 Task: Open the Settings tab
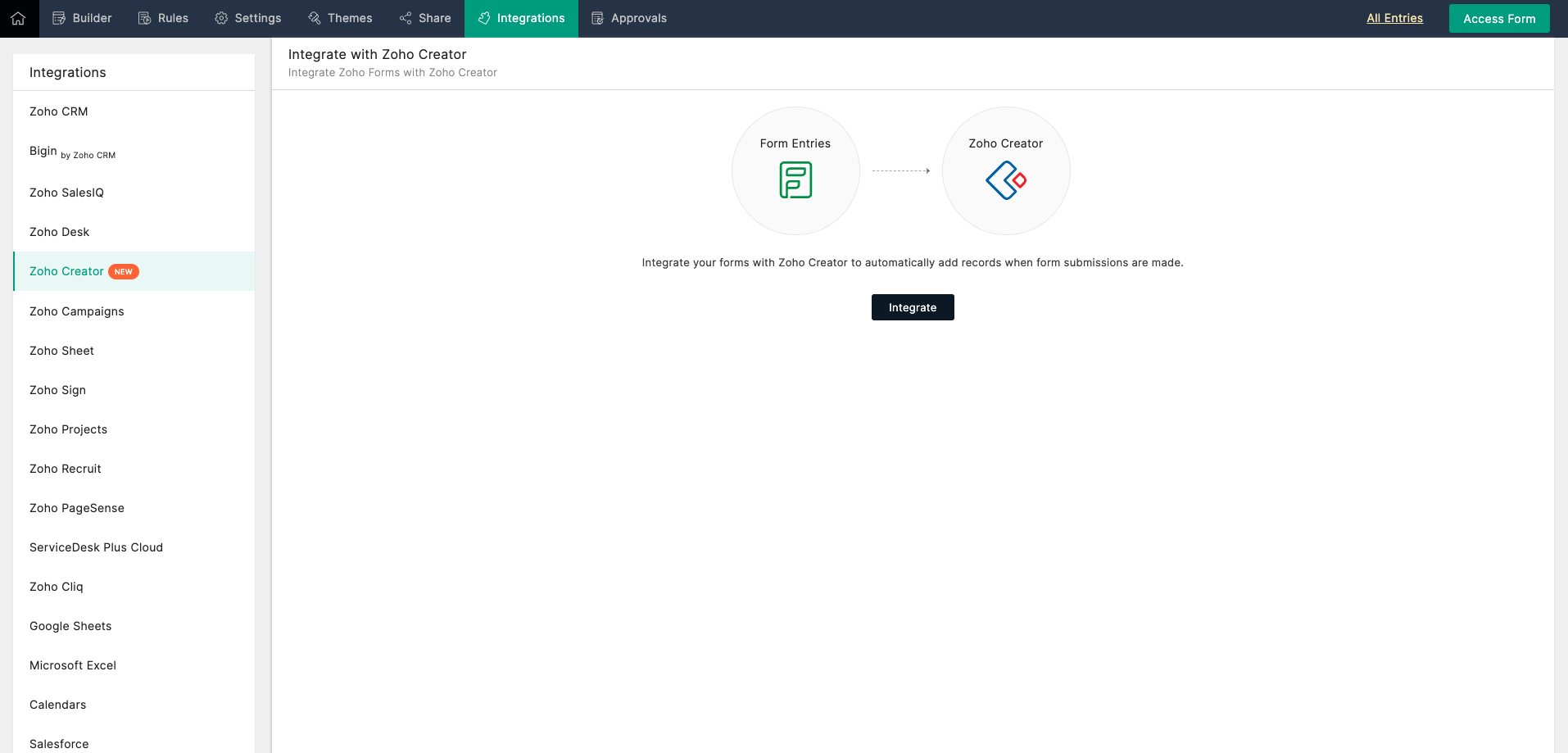[x=248, y=18]
